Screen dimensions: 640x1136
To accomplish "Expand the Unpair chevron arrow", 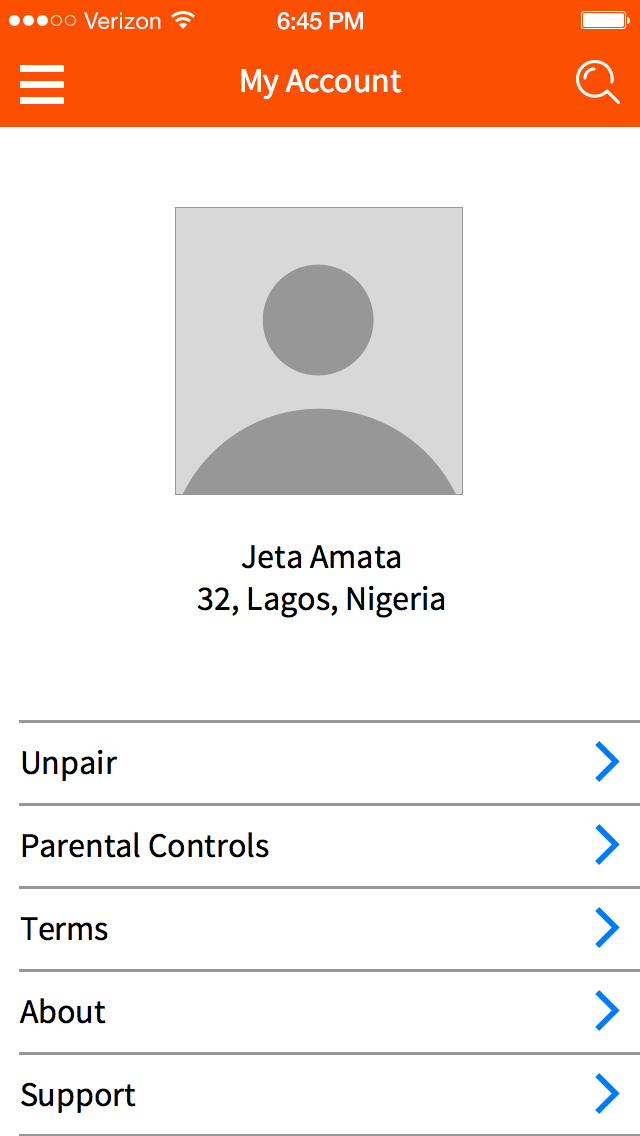I will [607, 763].
